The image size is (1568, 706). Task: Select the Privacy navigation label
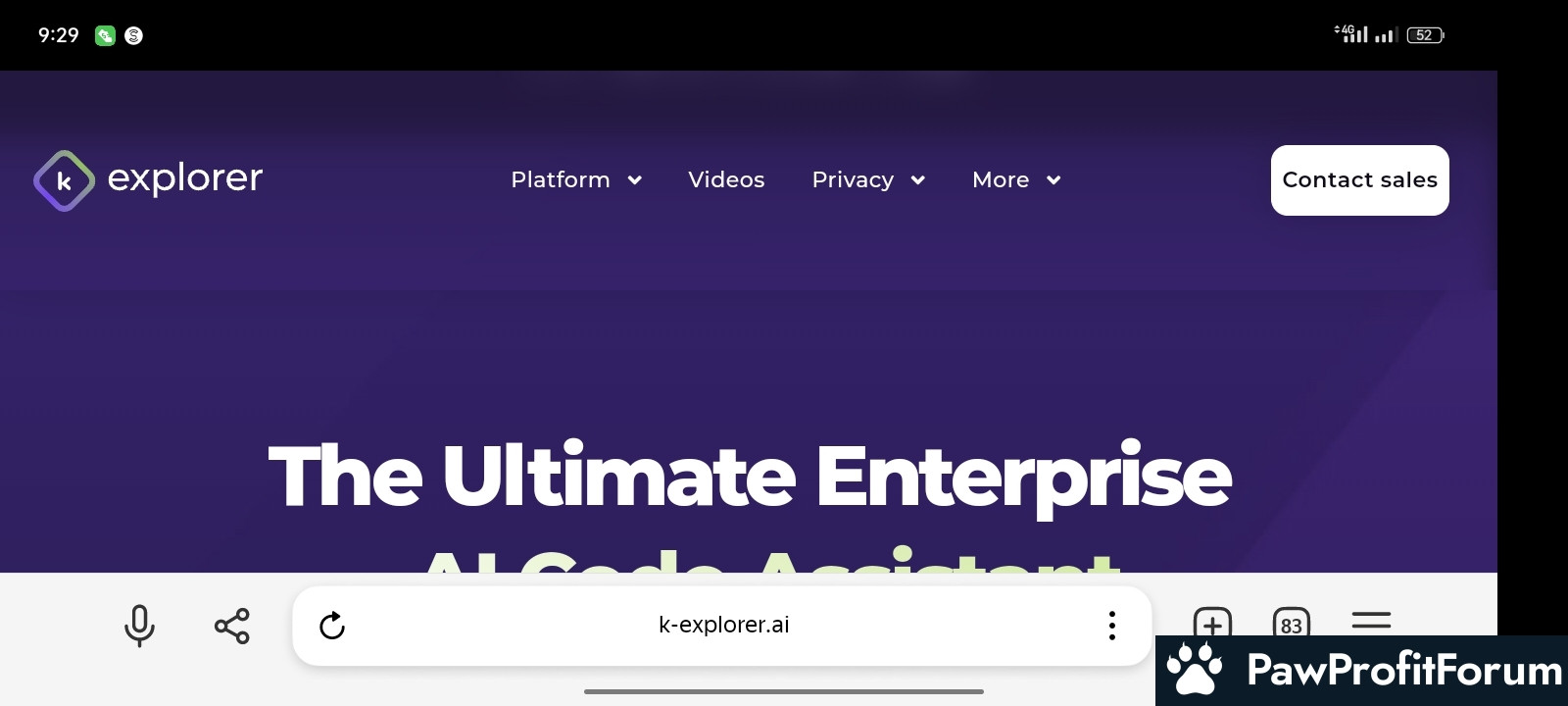pyautogui.click(x=853, y=180)
